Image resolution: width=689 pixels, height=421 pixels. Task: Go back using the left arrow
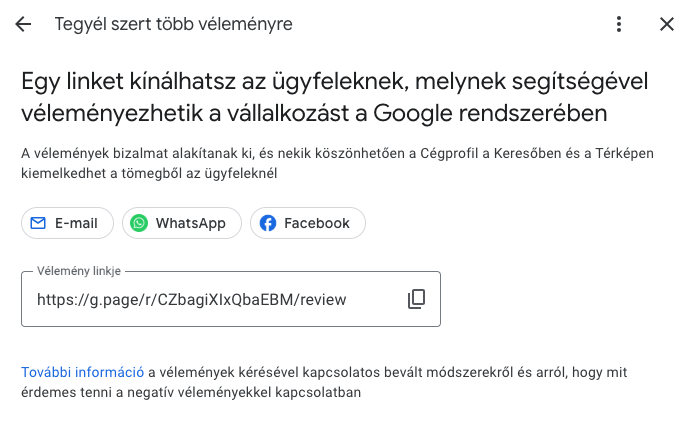coord(23,24)
